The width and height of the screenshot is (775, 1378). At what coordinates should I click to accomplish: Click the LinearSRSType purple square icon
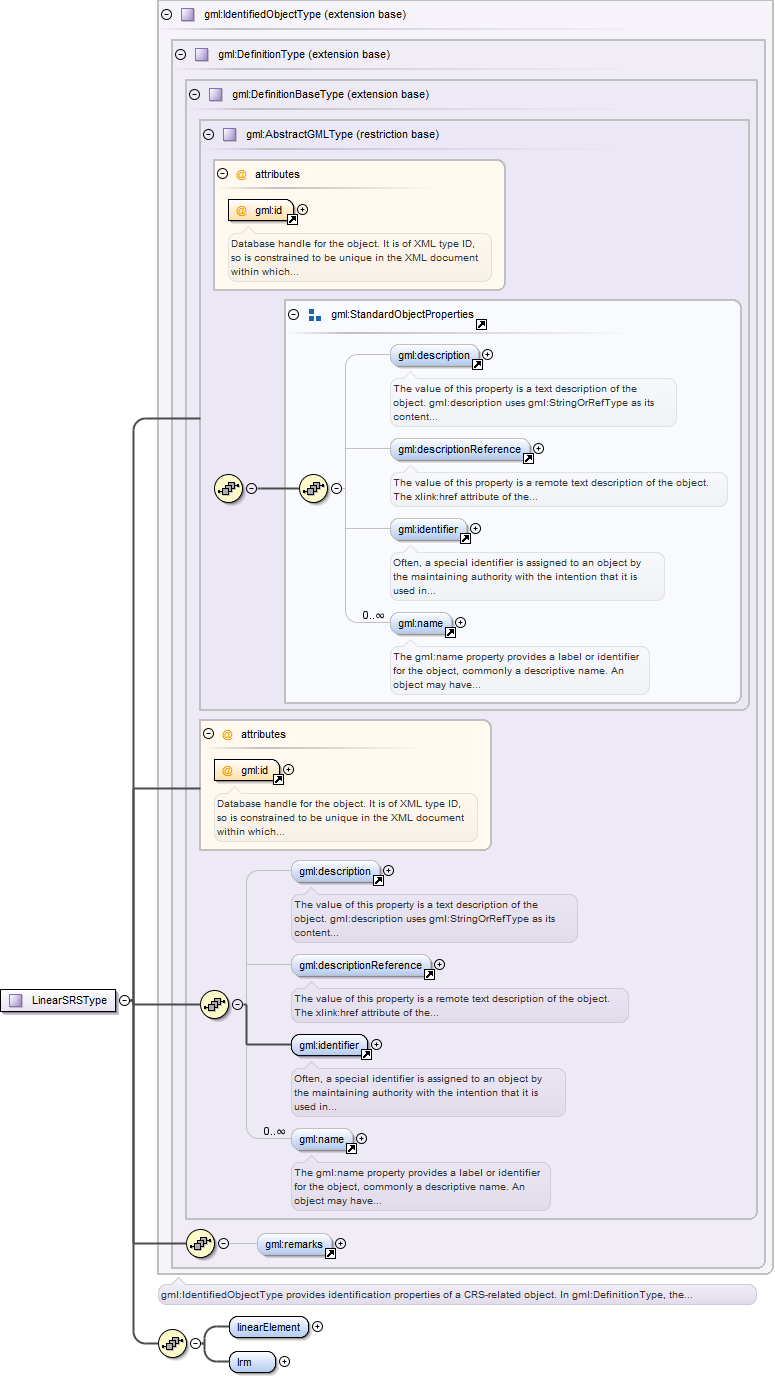tap(15, 1000)
